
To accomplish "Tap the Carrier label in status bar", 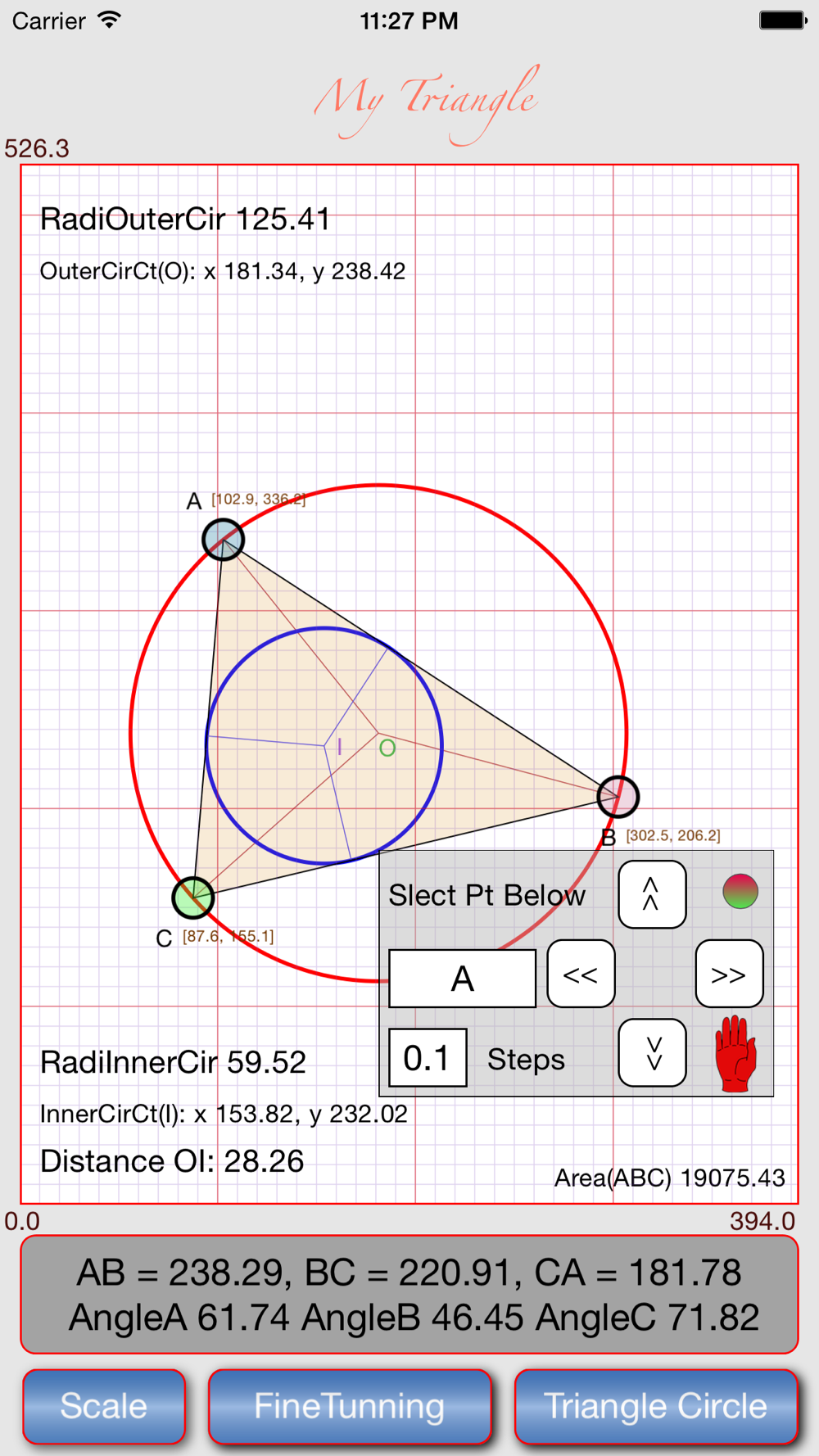I will click(49, 21).
